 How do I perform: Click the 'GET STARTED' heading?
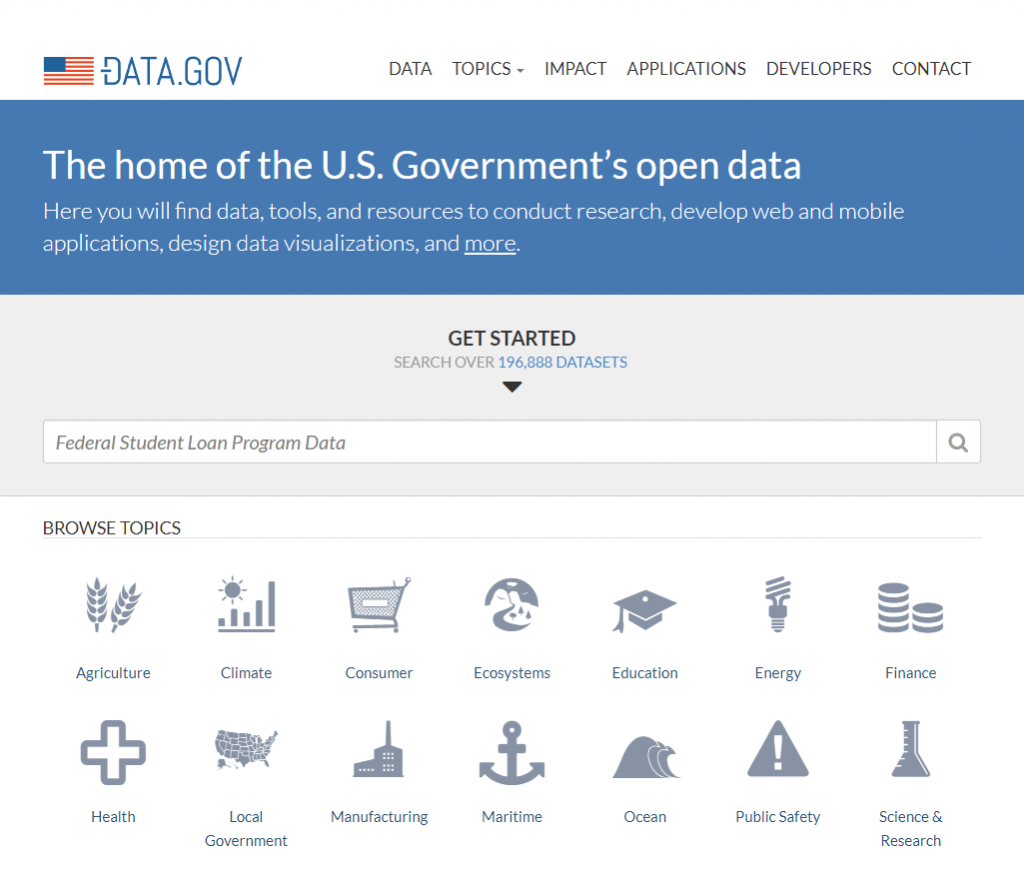pos(512,338)
